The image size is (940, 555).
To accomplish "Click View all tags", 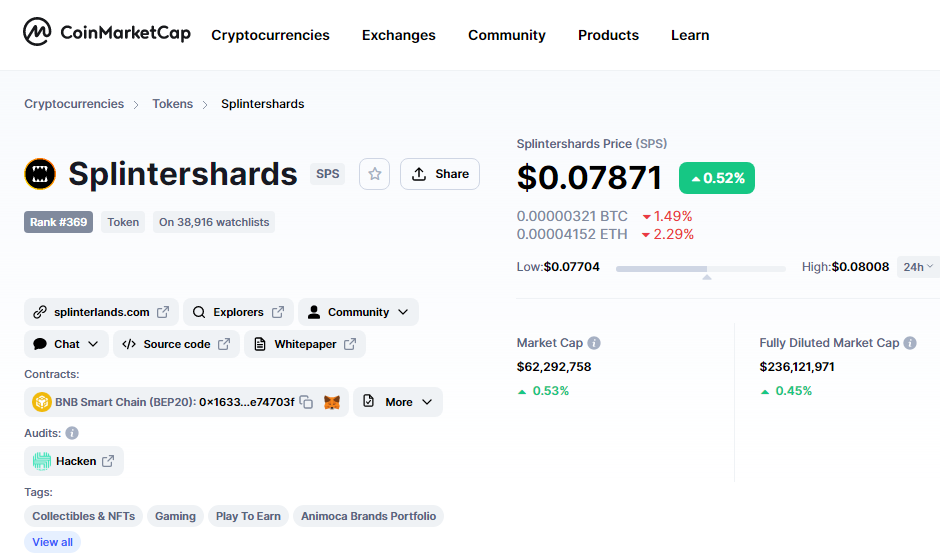I will pos(52,542).
